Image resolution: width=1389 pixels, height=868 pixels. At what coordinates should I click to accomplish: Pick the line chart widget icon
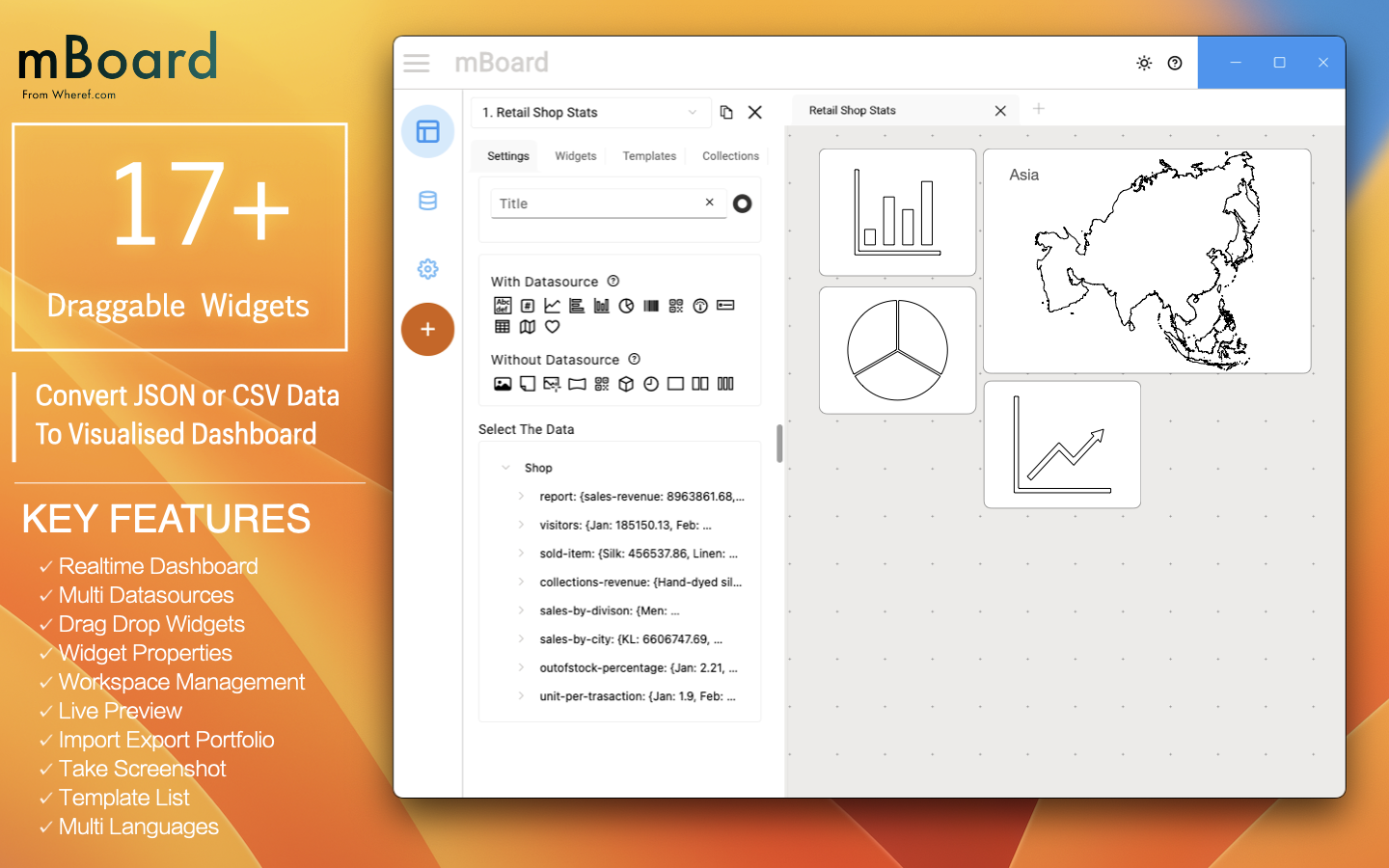(x=552, y=306)
